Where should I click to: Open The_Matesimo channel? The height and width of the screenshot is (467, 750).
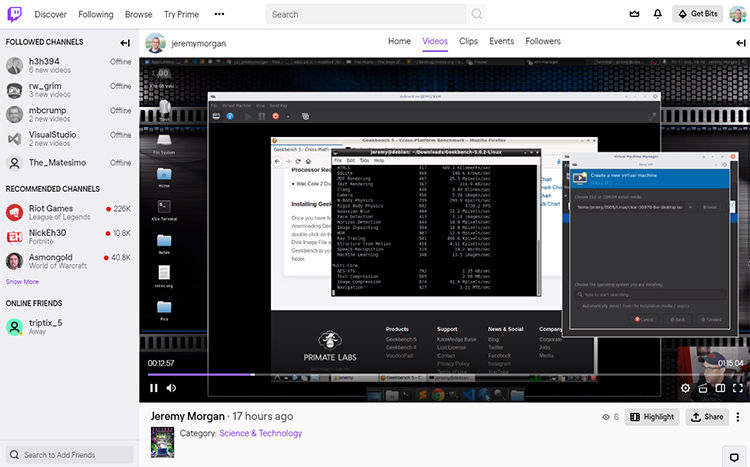[x=69, y=163]
